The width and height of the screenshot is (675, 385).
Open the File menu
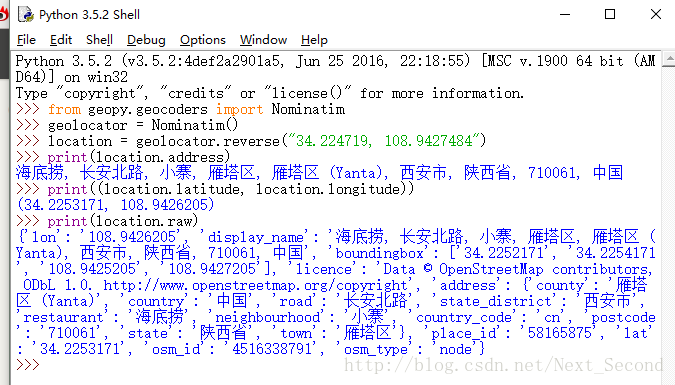tap(26, 40)
